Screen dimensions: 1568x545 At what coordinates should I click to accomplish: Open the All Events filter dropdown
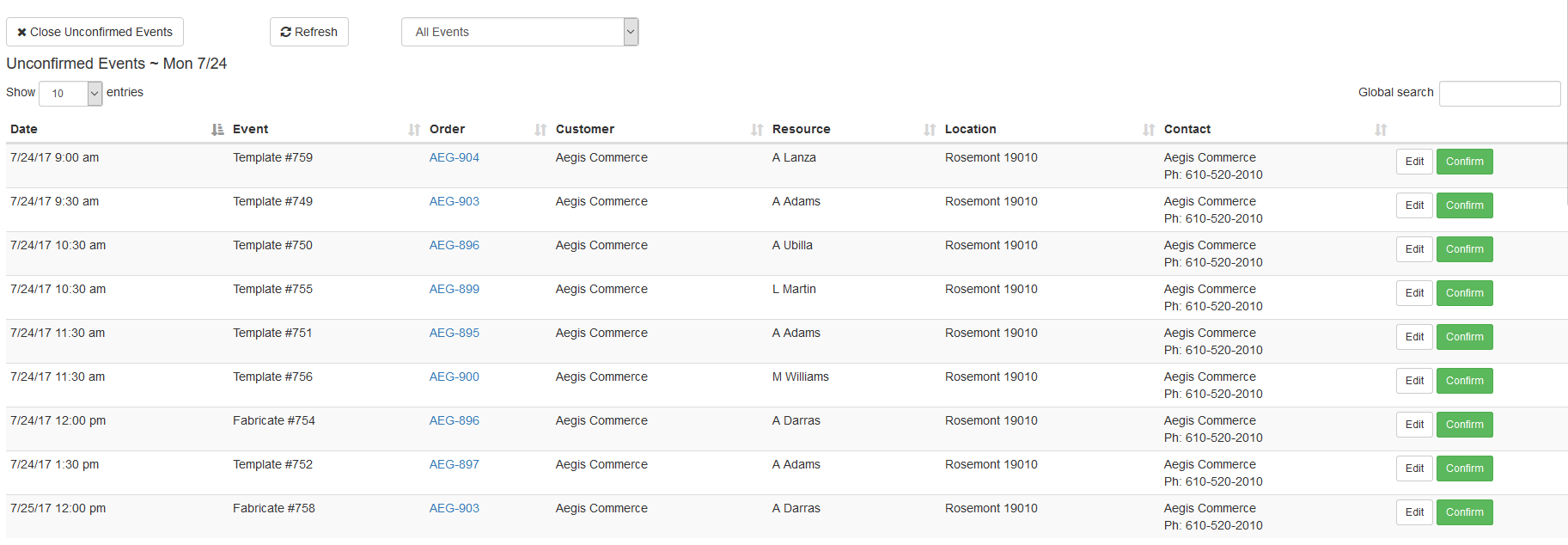[x=519, y=32]
